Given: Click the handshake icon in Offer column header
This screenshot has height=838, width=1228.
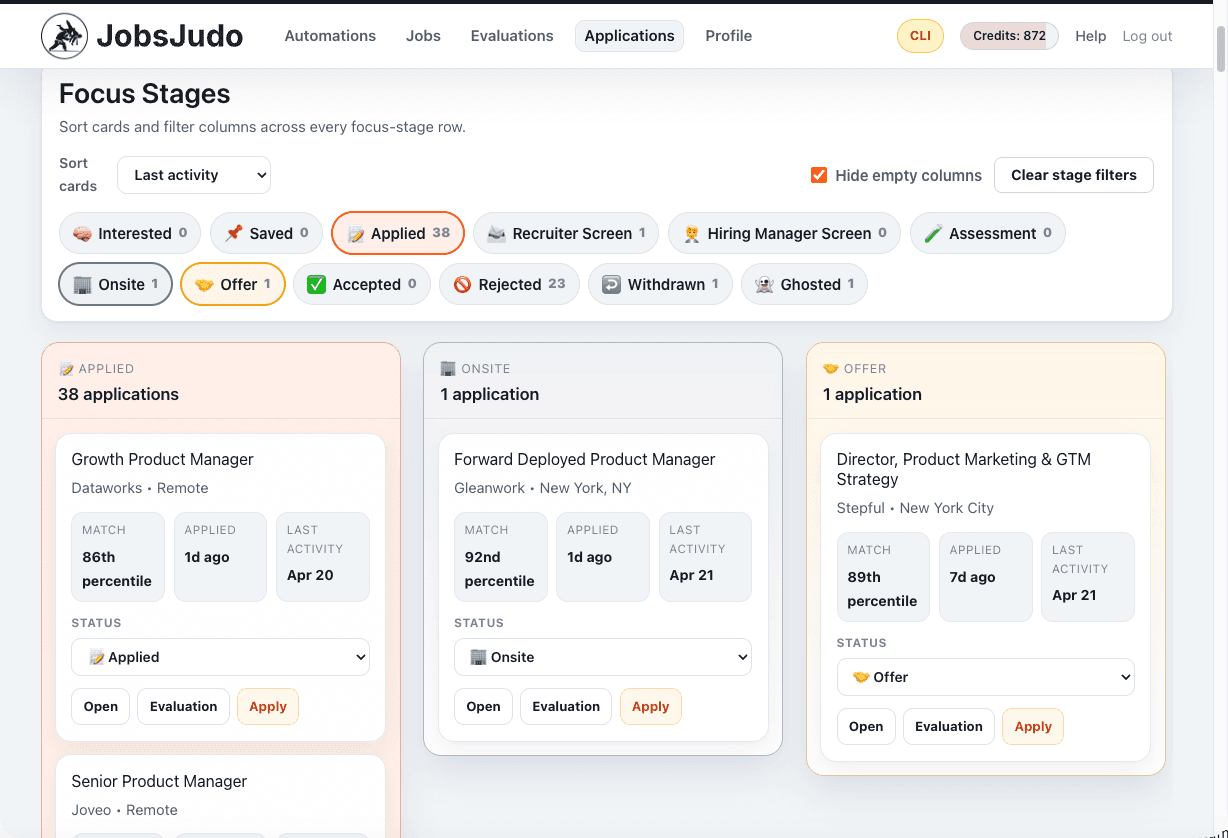Looking at the screenshot, I should [831, 369].
